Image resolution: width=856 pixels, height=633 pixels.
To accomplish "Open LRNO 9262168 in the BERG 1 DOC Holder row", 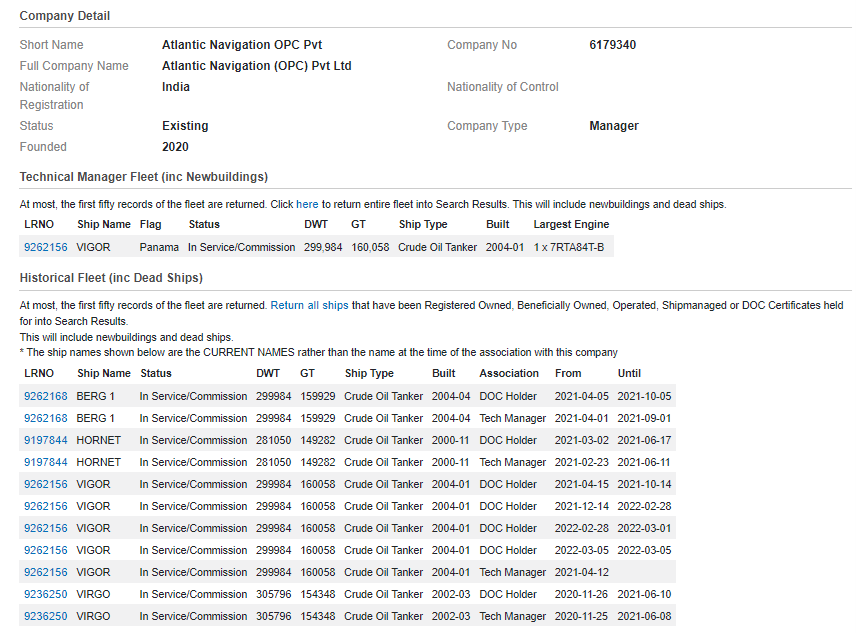I will coord(46,396).
